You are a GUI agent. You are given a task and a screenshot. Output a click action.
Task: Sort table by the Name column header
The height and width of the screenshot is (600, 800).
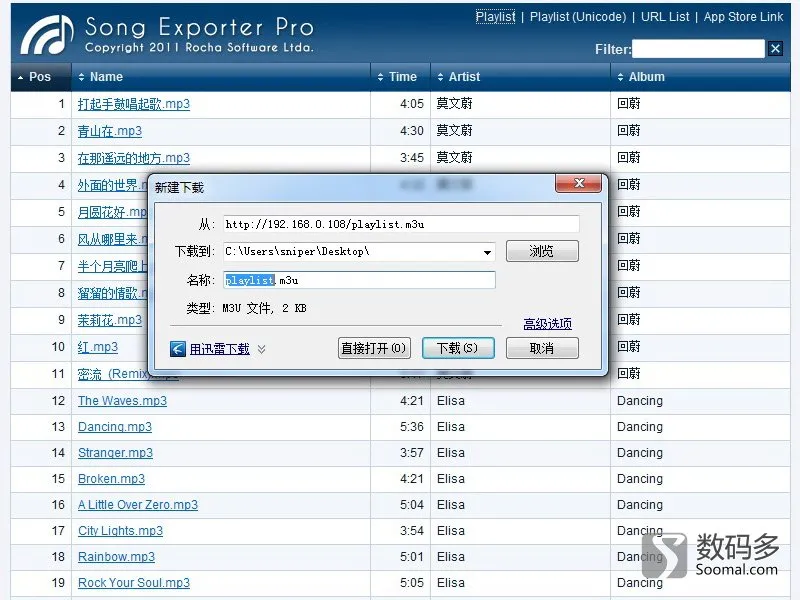(x=220, y=77)
